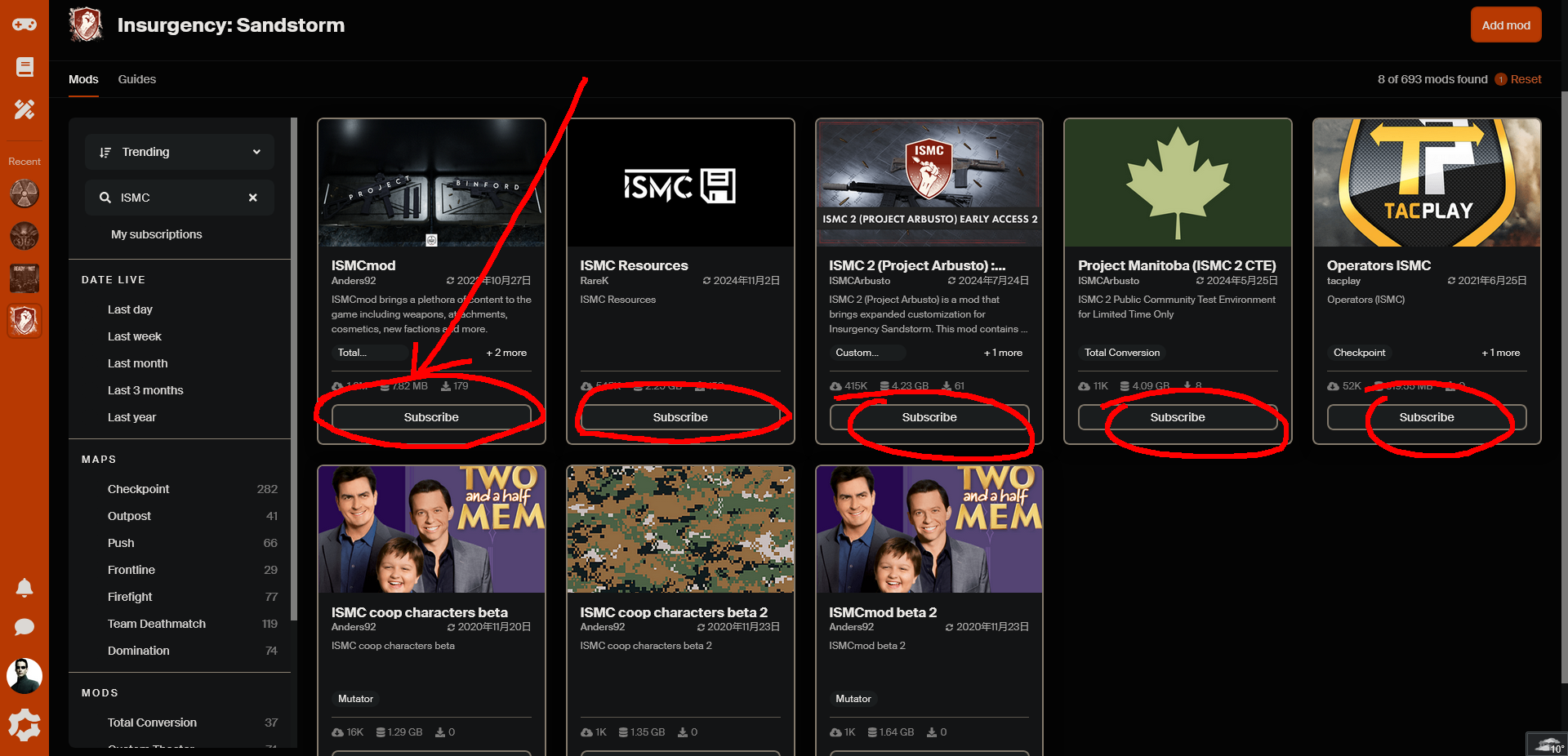Select the Last day date filter
This screenshot has width=1568, height=756.
click(130, 309)
